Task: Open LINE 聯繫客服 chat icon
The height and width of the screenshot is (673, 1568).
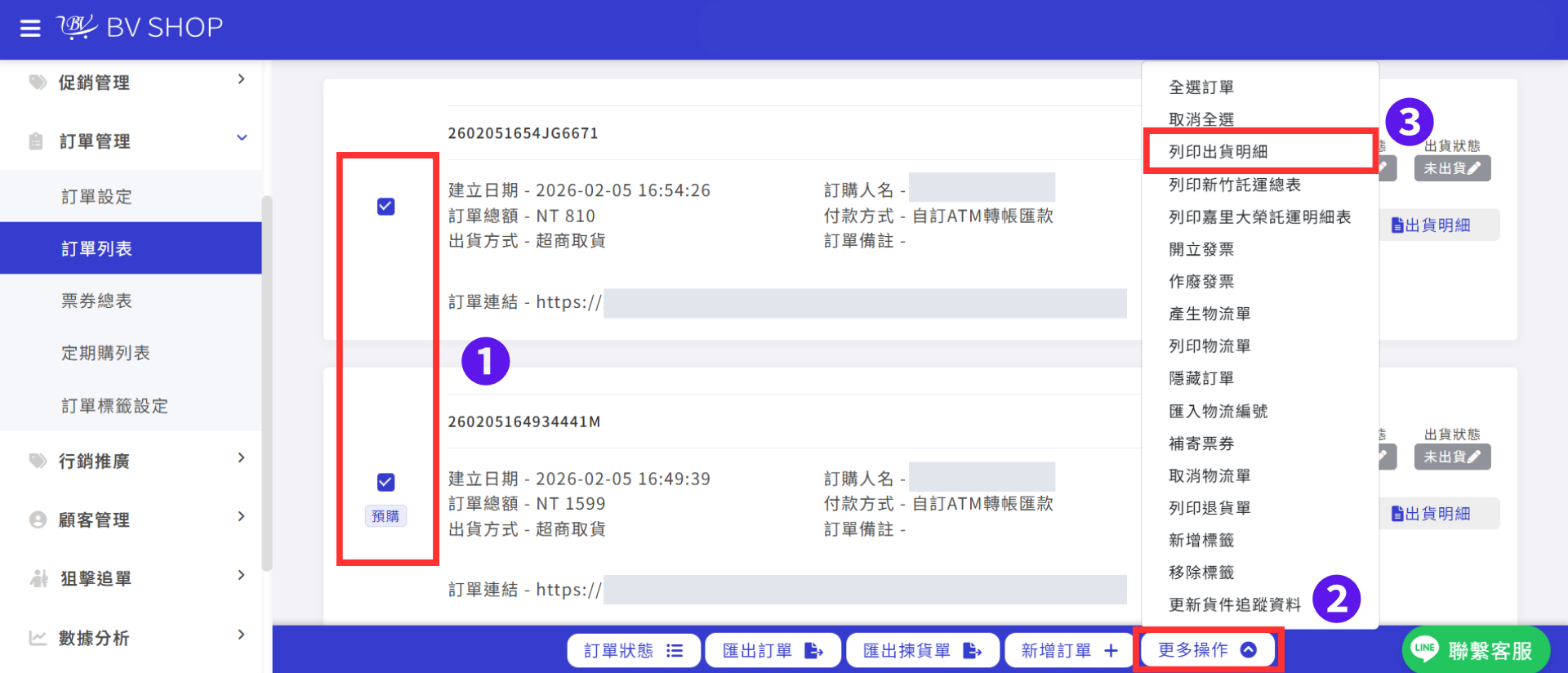Action: (1424, 648)
